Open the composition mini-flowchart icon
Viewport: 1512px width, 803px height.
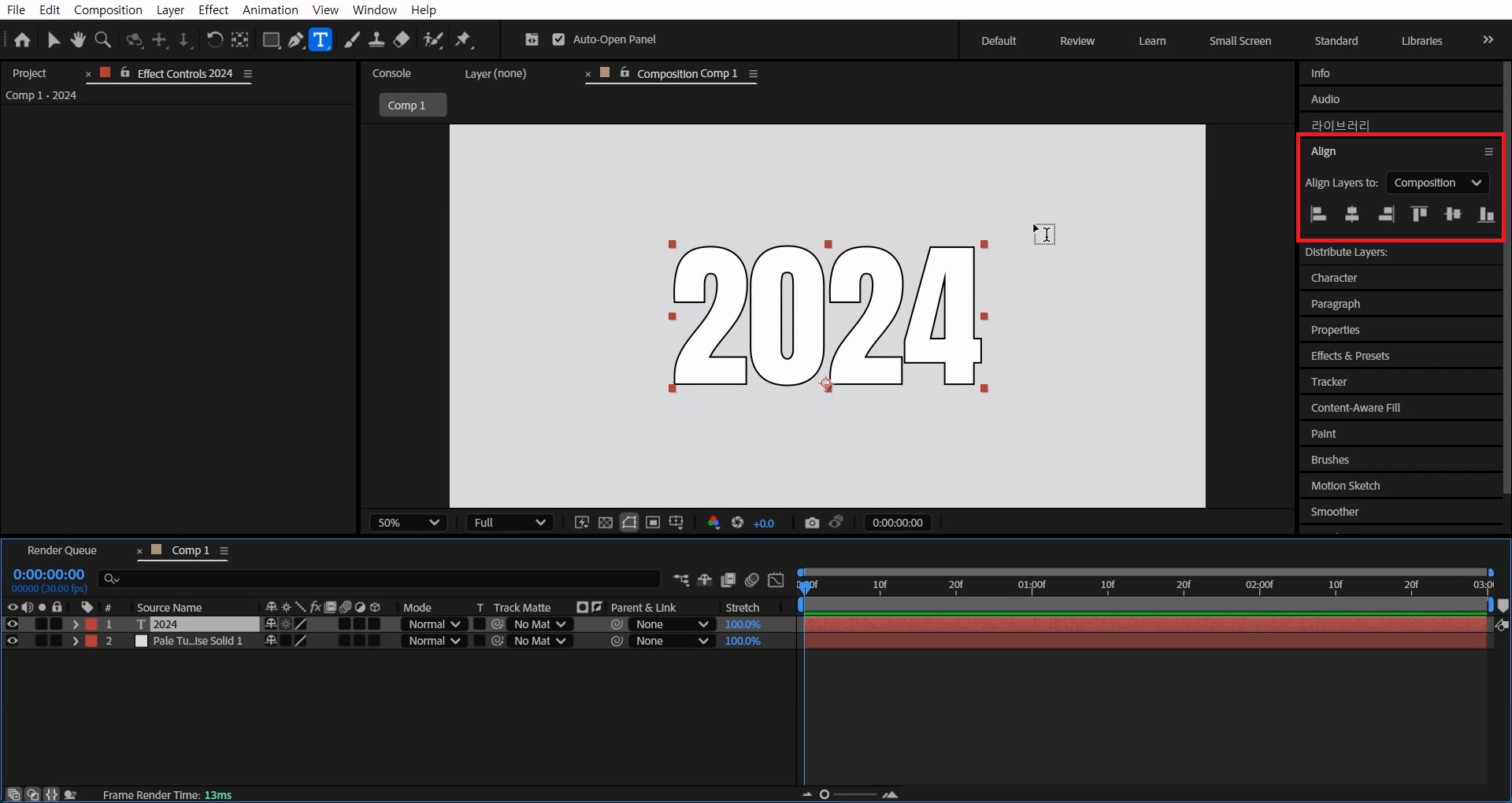click(x=681, y=580)
